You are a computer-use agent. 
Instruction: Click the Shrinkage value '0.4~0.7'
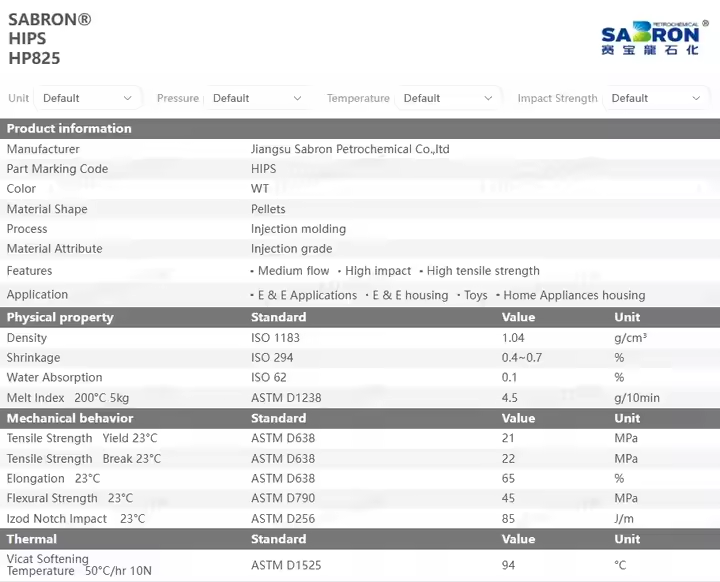point(522,357)
